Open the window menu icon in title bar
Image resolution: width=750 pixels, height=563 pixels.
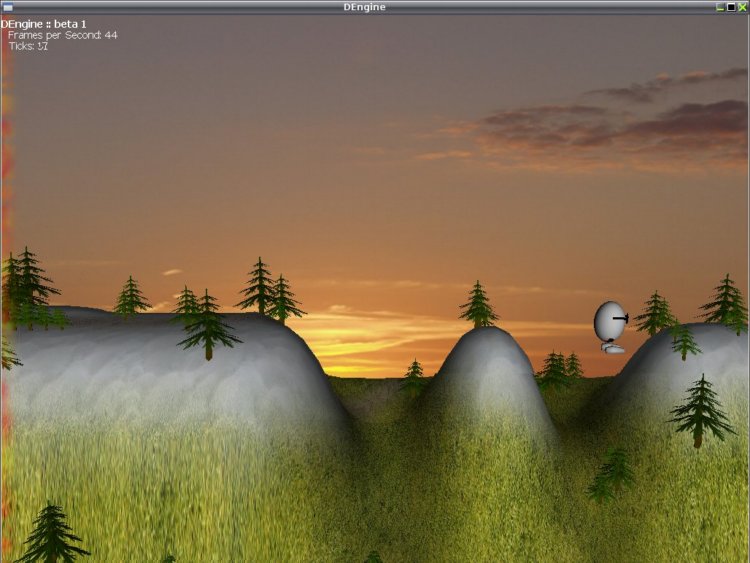point(8,7)
